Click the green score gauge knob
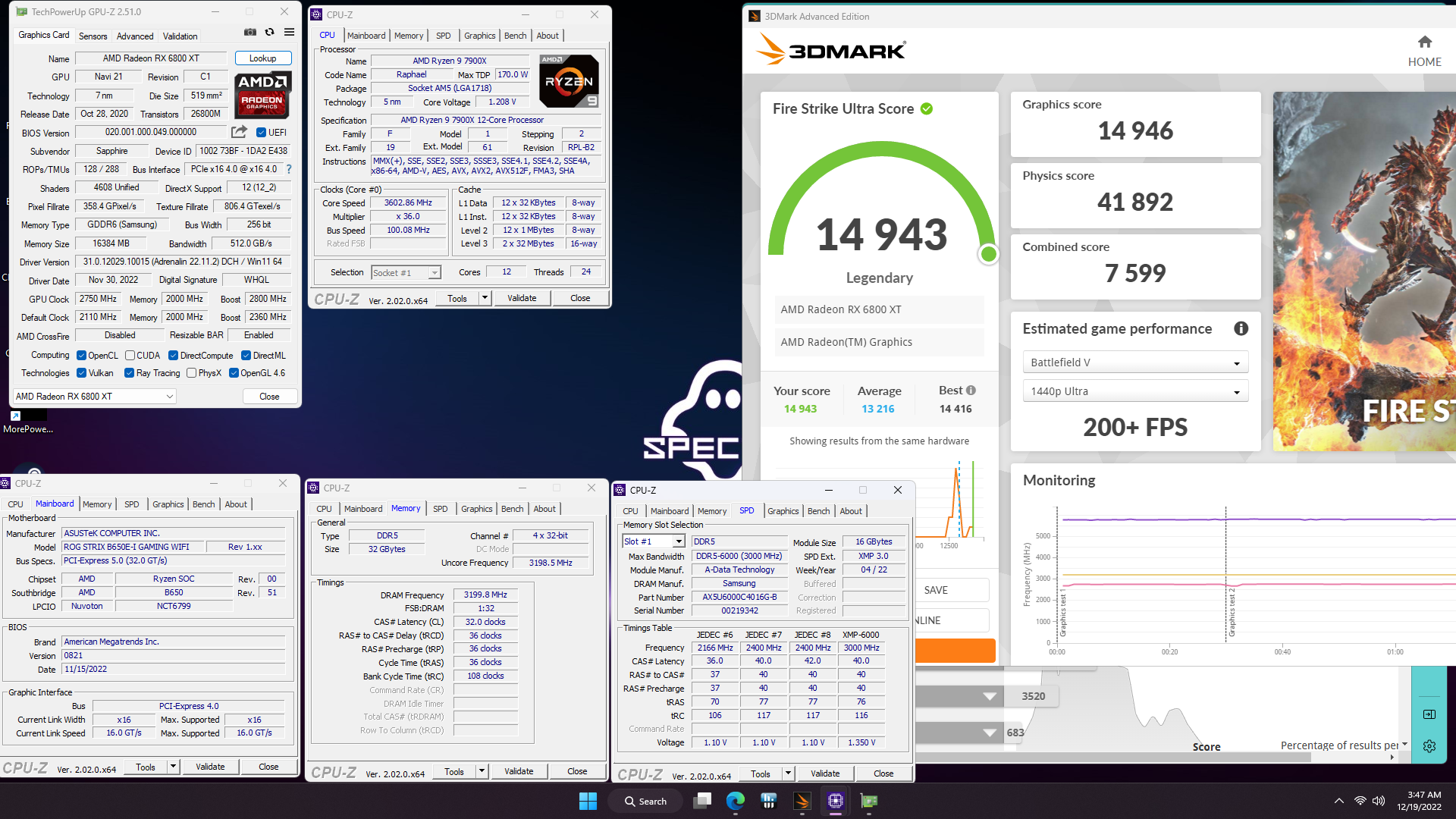Viewport: 1456px width, 819px height. tap(988, 254)
